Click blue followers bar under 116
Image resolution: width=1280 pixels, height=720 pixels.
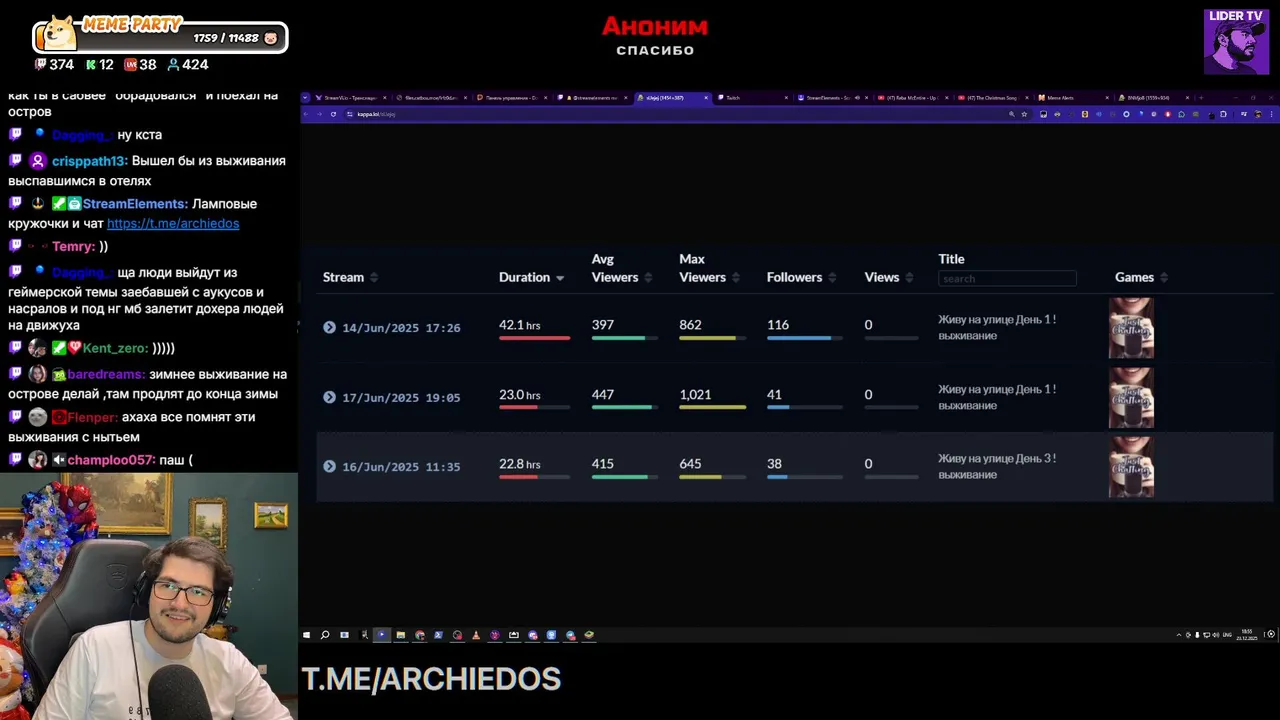(798, 338)
